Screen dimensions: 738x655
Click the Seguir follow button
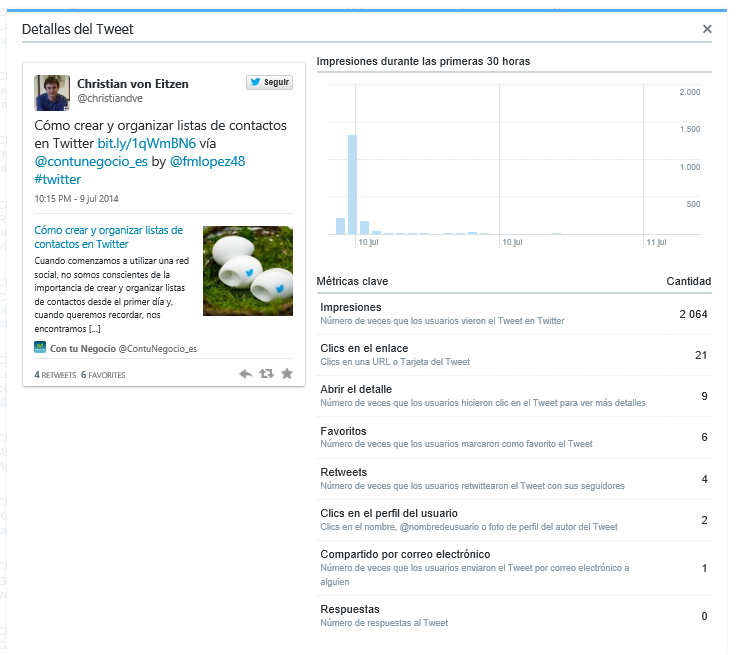click(269, 82)
